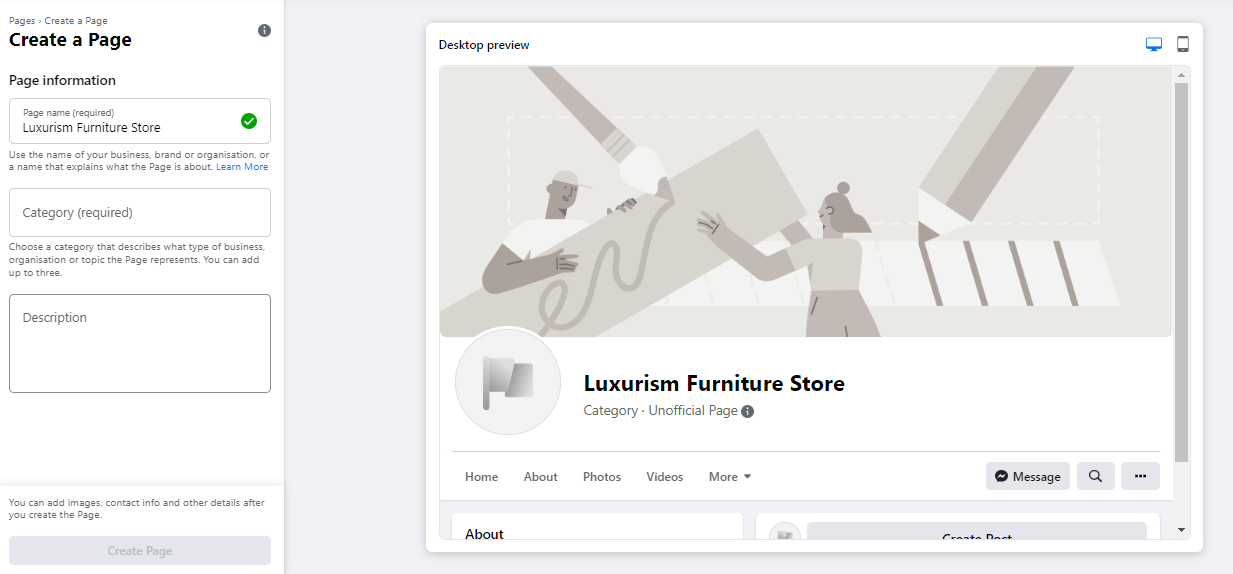Switch to mobile preview icon
This screenshot has width=1233, height=574.
click(x=1183, y=44)
